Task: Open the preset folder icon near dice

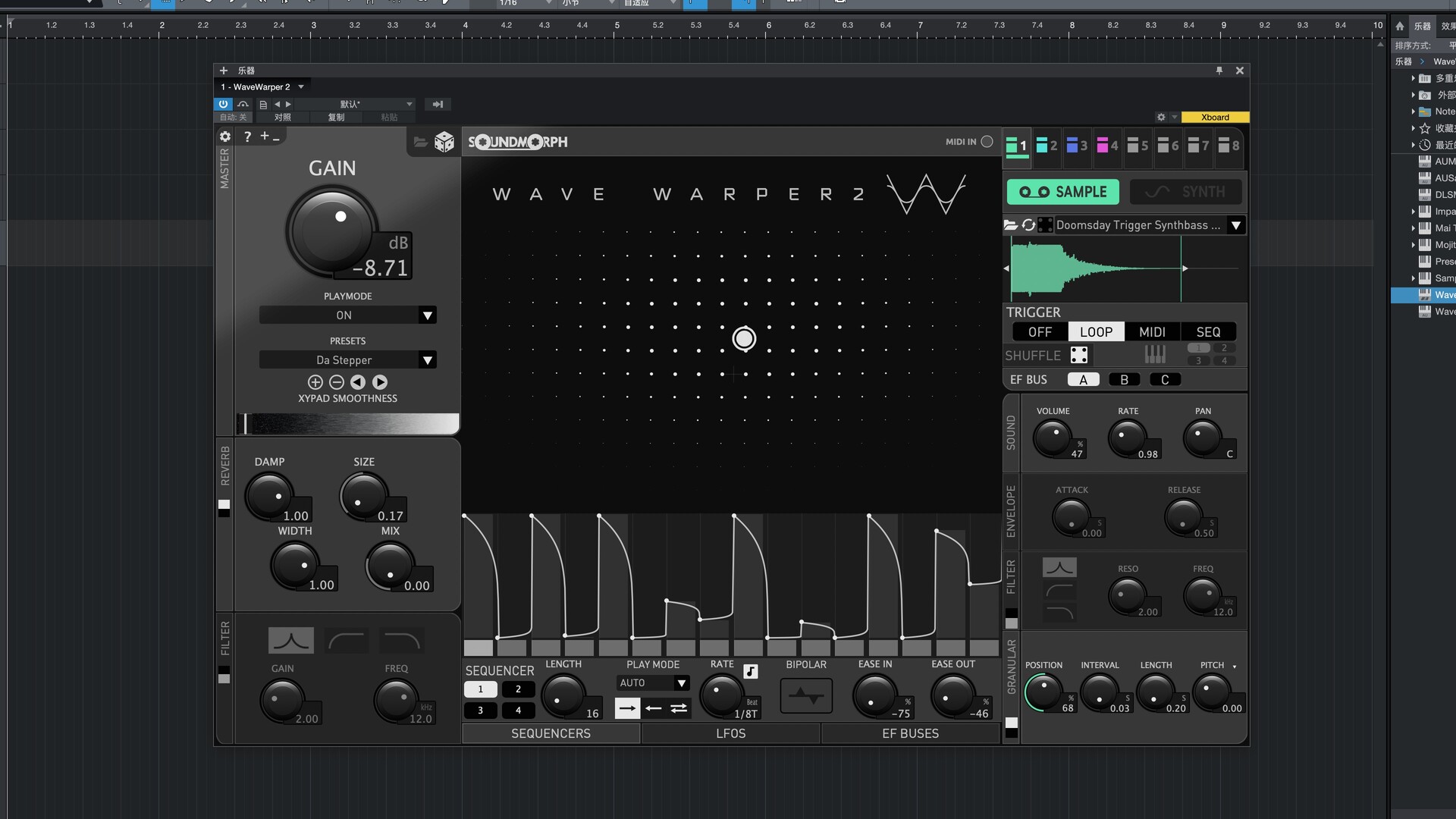Action: pyautogui.click(x=420, y=142)
